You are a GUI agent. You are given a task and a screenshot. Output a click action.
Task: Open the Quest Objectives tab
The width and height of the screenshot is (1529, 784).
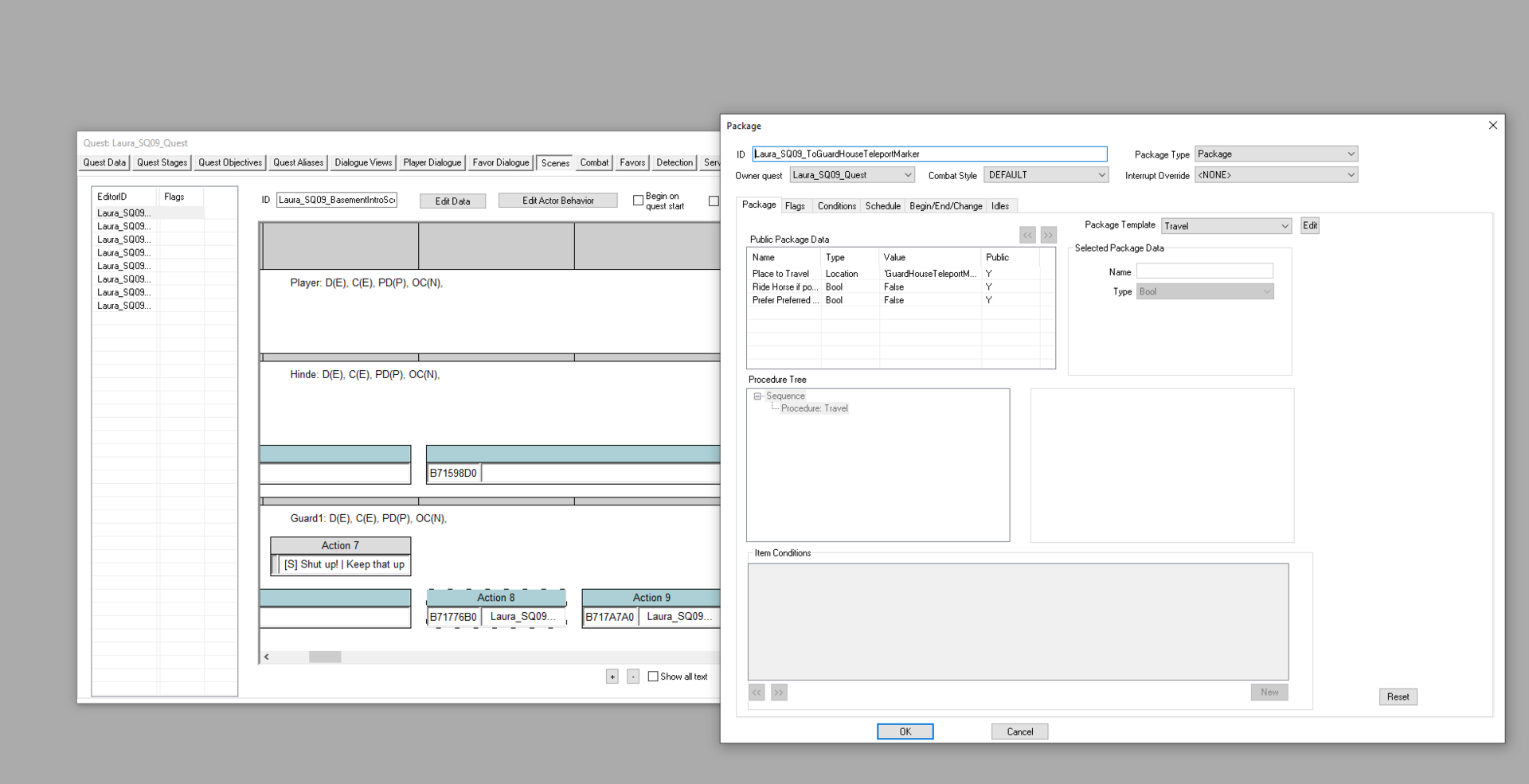tap(230, 162)
